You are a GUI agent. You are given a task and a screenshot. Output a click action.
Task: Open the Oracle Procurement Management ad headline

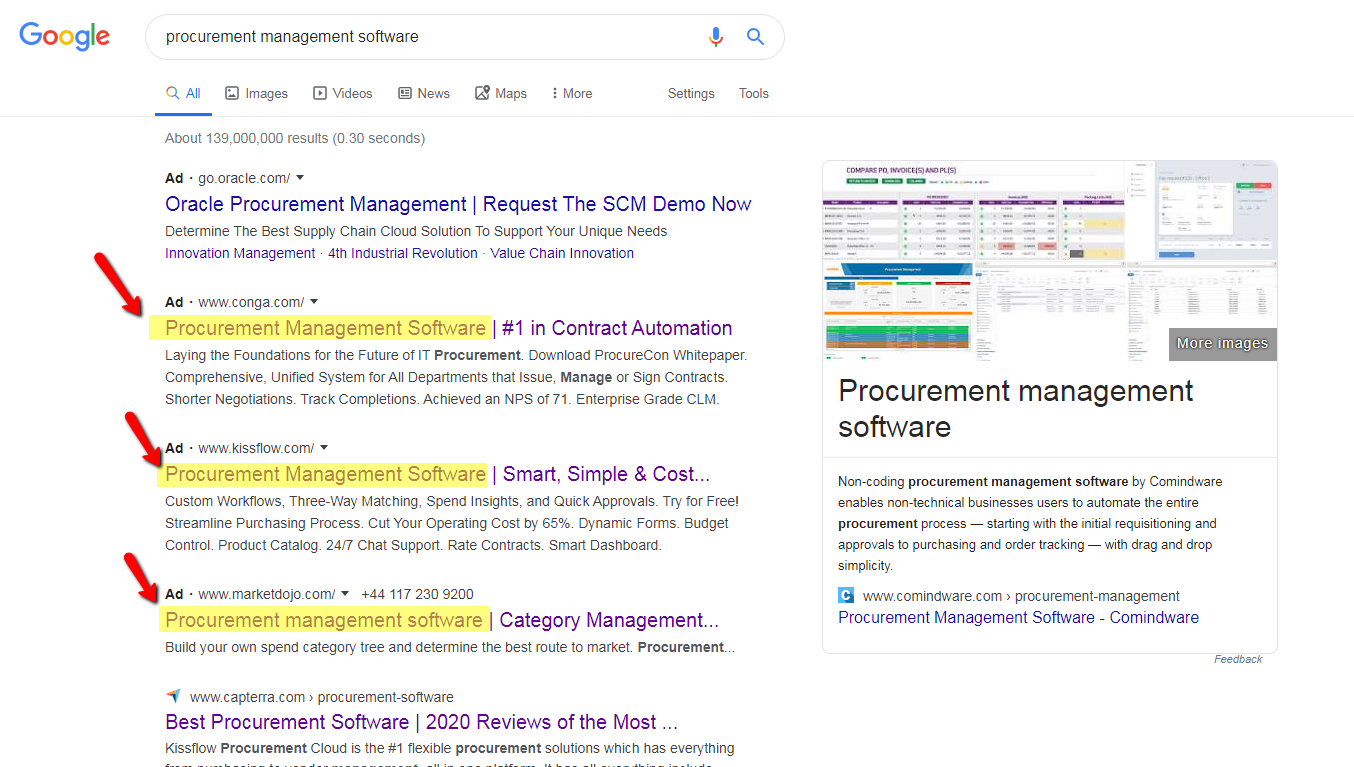coord(458,204)
